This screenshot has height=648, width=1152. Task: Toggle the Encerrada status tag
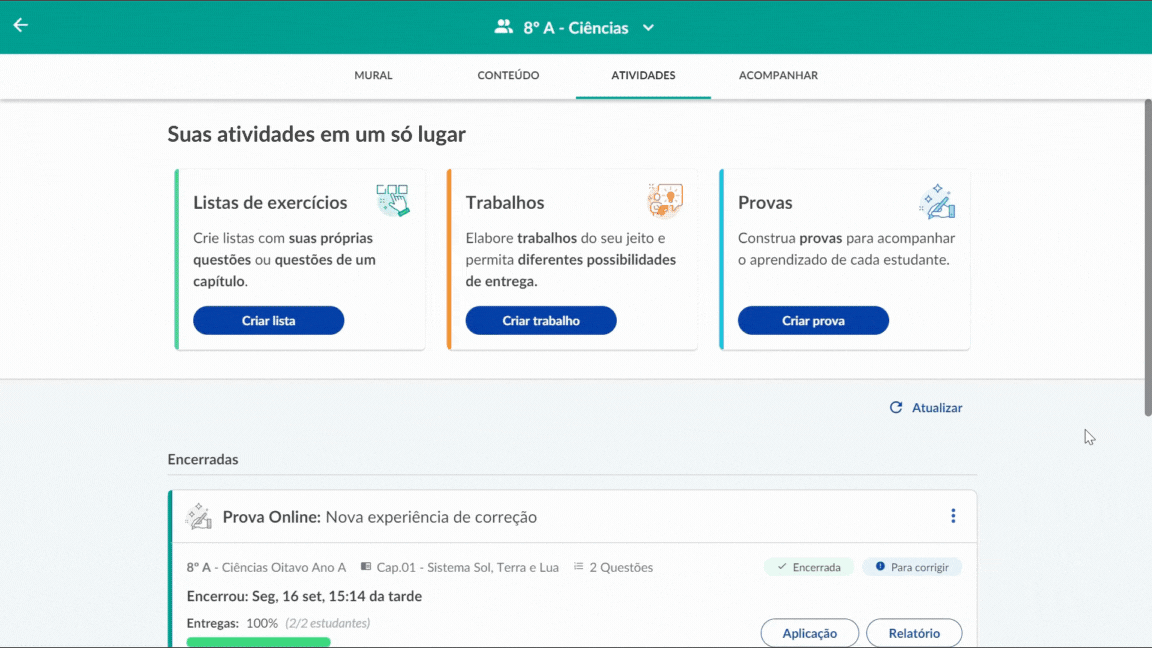coord(808,567)
